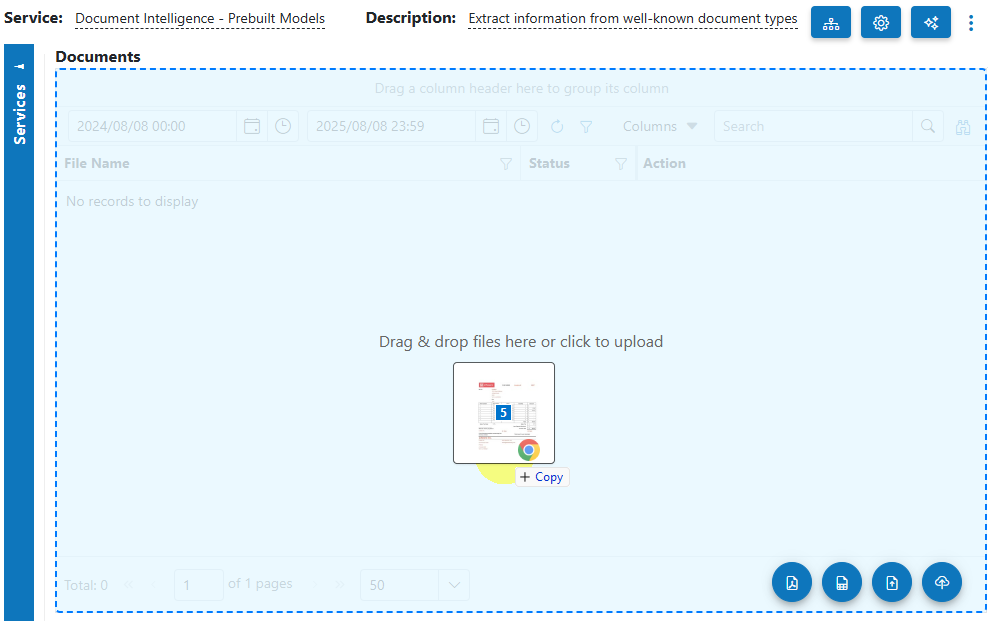
Task: Open the clock picker for end time
Action: click(x=521, y=126)
